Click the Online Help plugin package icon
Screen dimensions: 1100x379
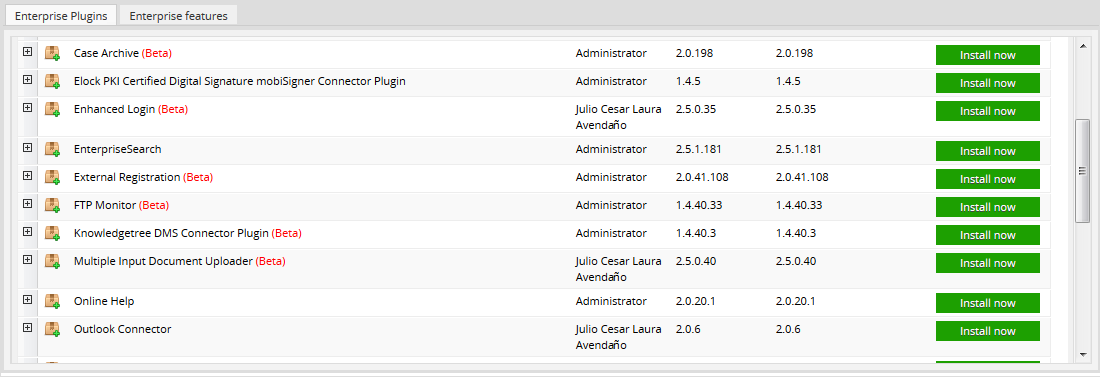pyautogui.click(x=53, y=302)
